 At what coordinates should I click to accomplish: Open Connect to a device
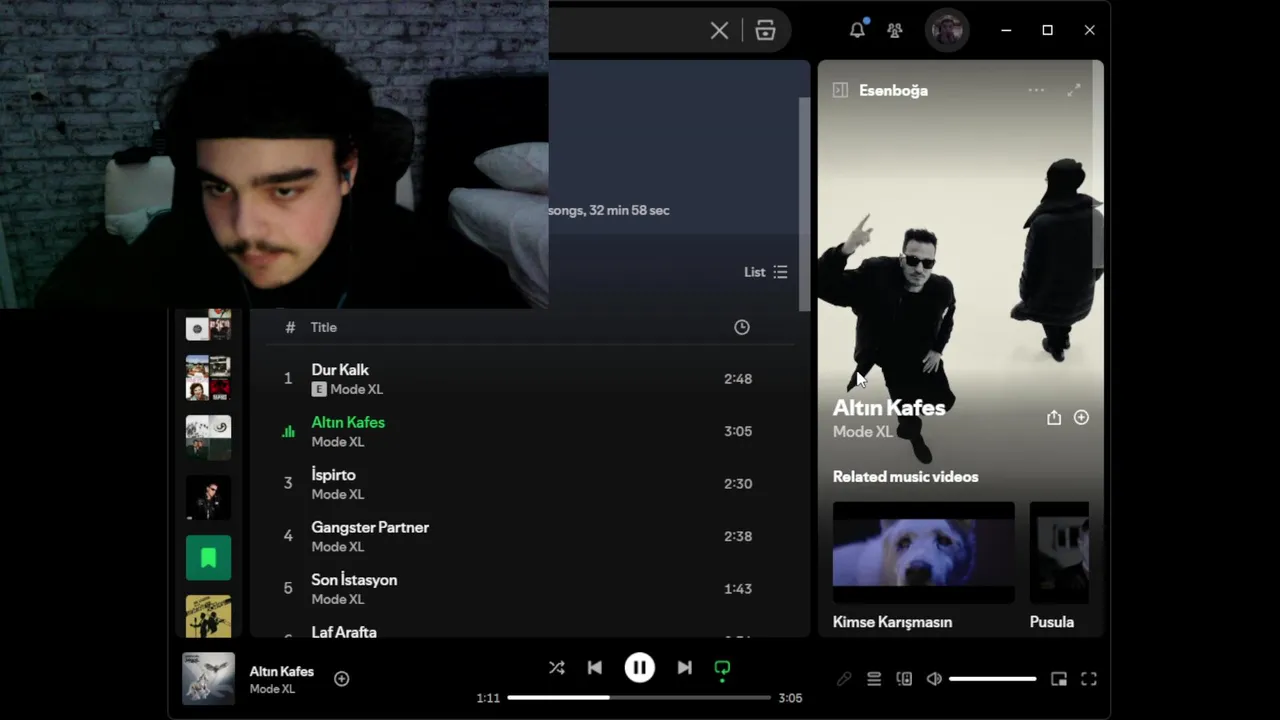pyautogui.click(x=904, y=679)
